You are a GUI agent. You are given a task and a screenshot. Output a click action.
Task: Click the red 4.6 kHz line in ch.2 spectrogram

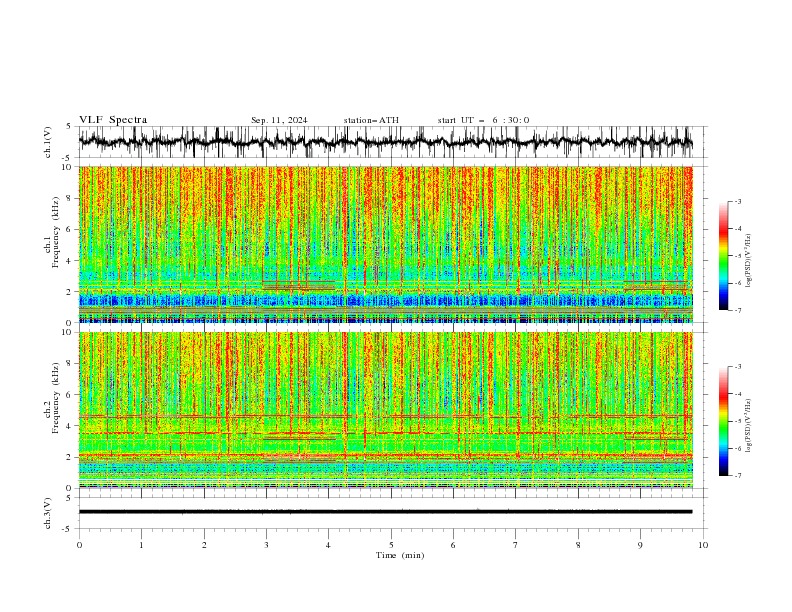pos(385,417)
